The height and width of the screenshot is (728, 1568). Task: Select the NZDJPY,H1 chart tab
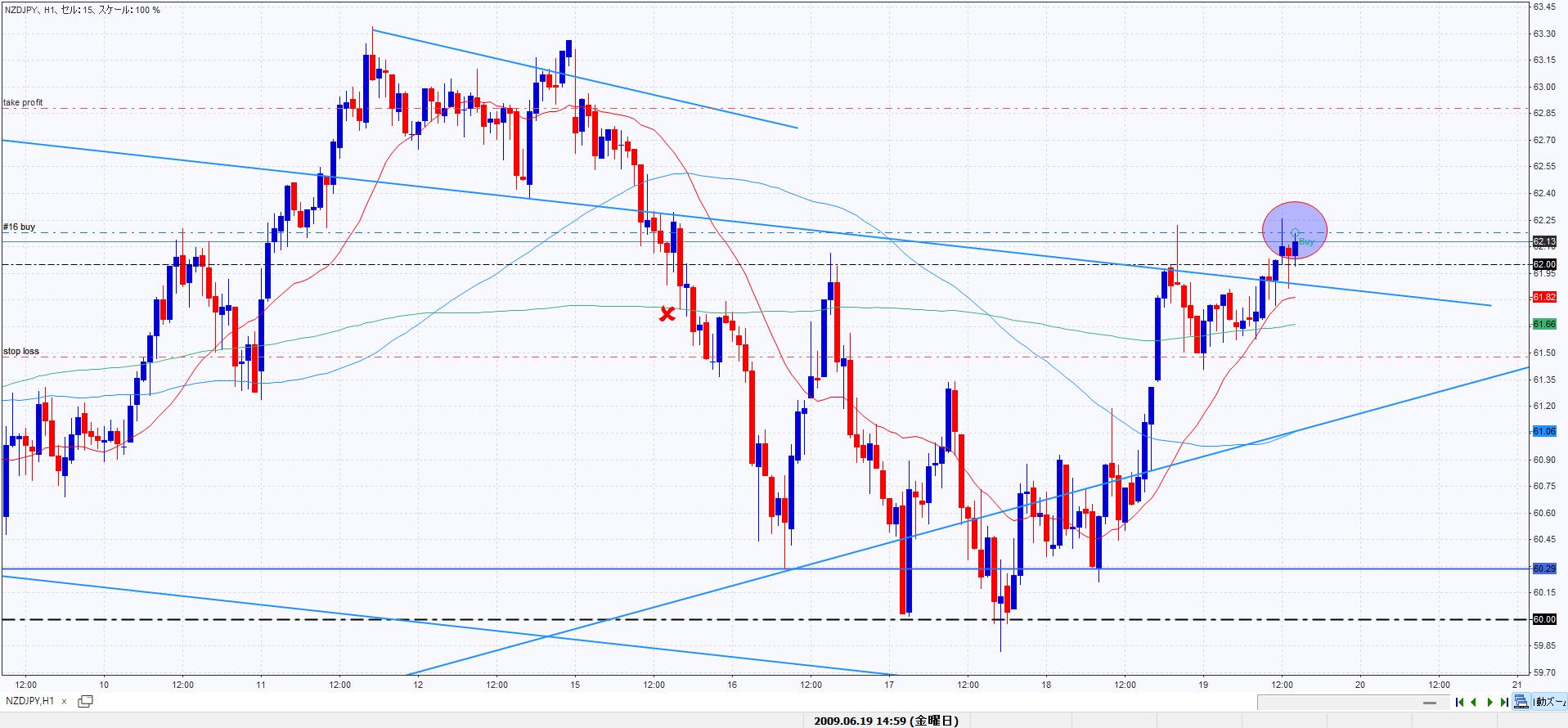[30, 701]
